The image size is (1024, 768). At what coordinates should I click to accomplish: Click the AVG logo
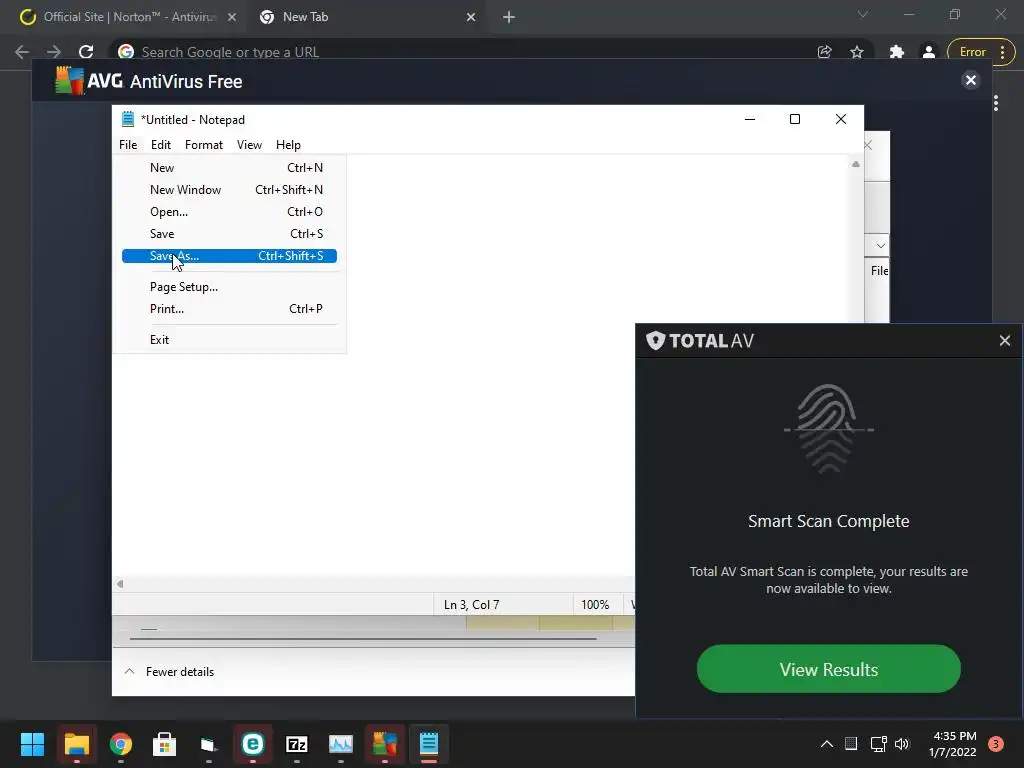tap(70, 81)
